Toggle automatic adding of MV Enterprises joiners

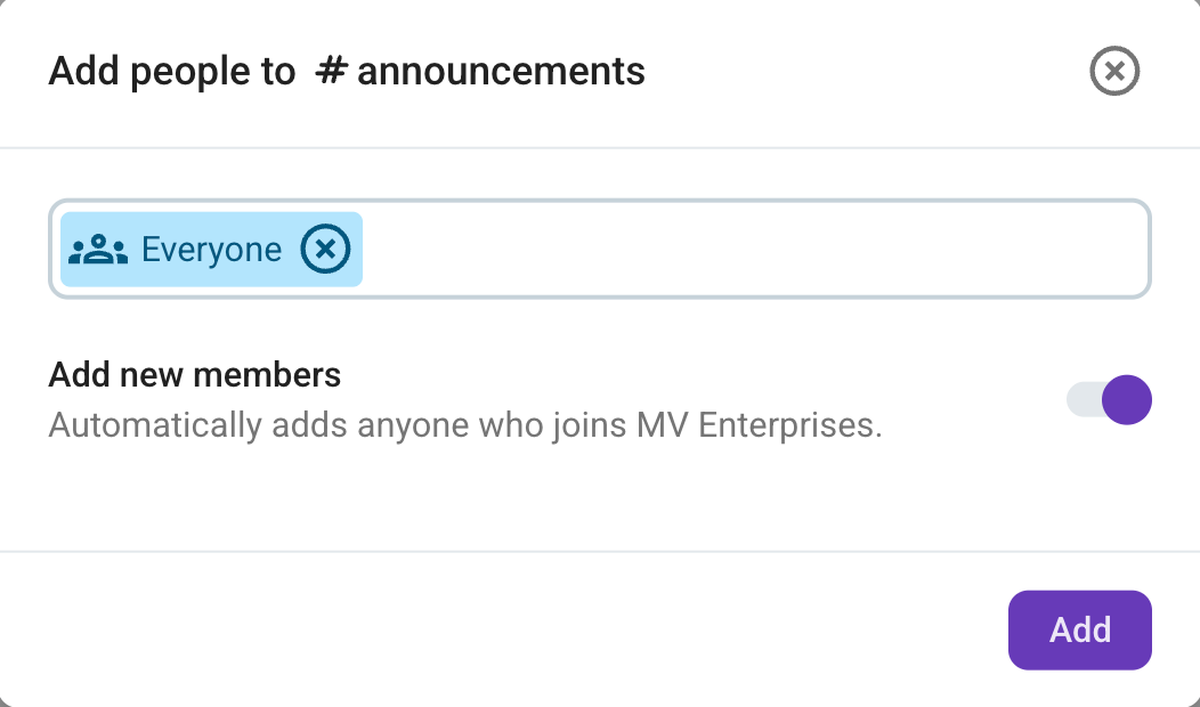[x=1110, y=399]
